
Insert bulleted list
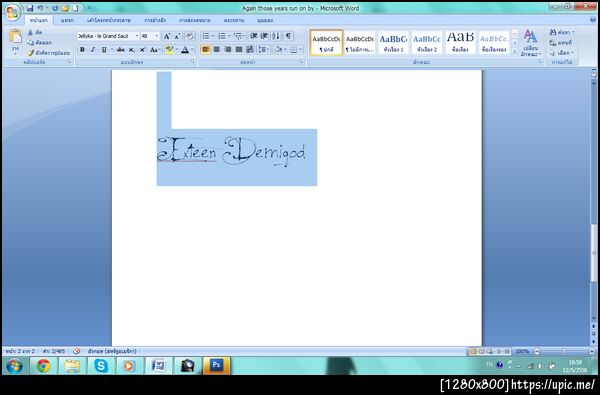pos(206,36)
